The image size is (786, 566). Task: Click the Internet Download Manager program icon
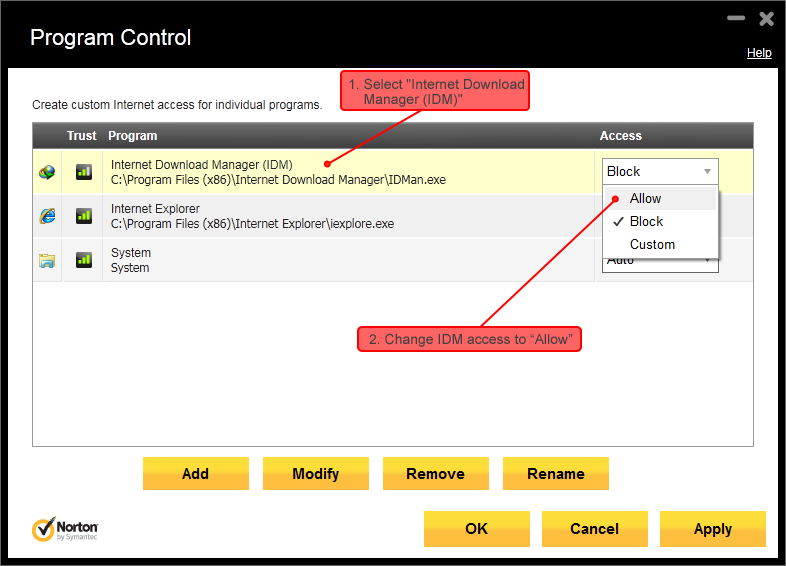click(47, 172)
